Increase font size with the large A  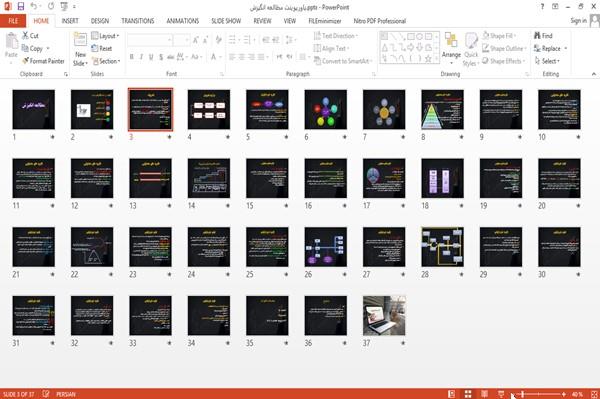pyautogui.click(x=196, y=40)
